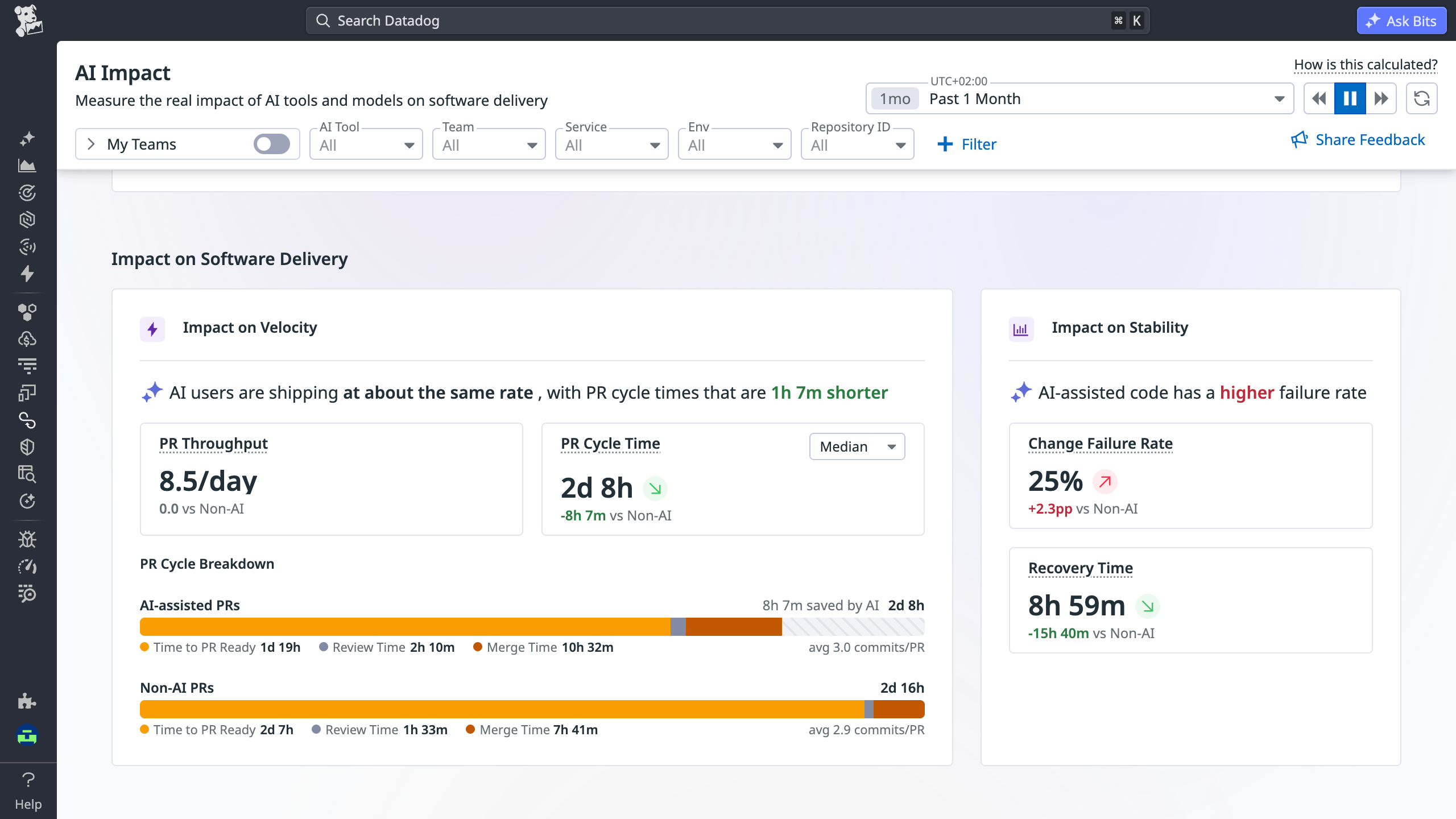Open the table search sidebar icon
Image resolution: width=1456 pixels, height=819 pixels.
click(27, 474)
